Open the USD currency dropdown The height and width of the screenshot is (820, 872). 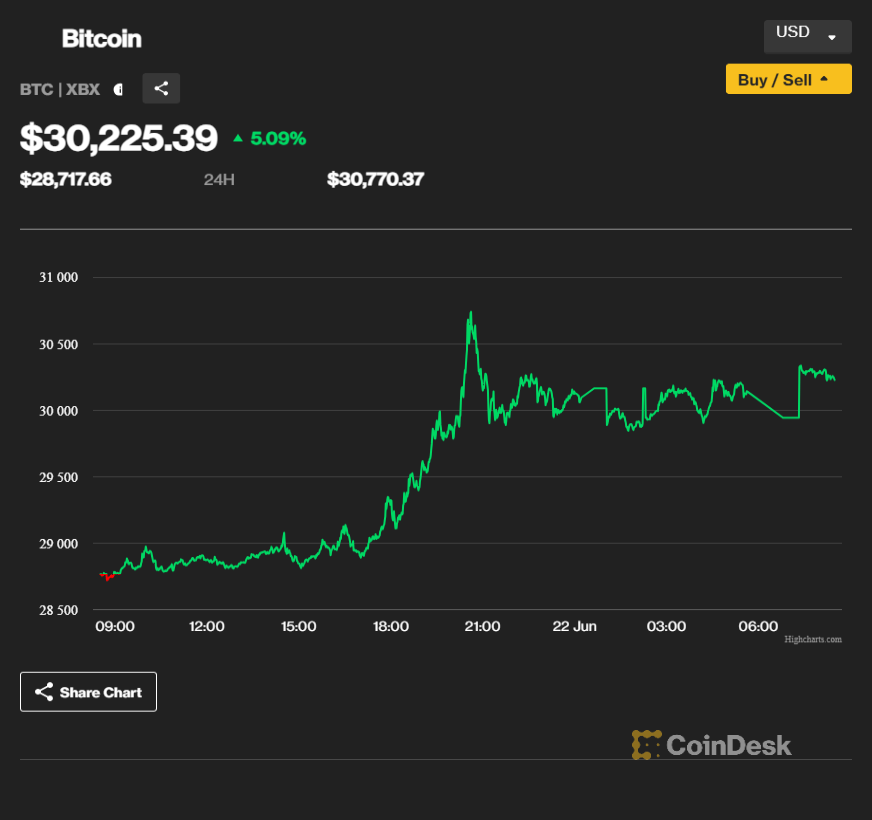point(807,35)
